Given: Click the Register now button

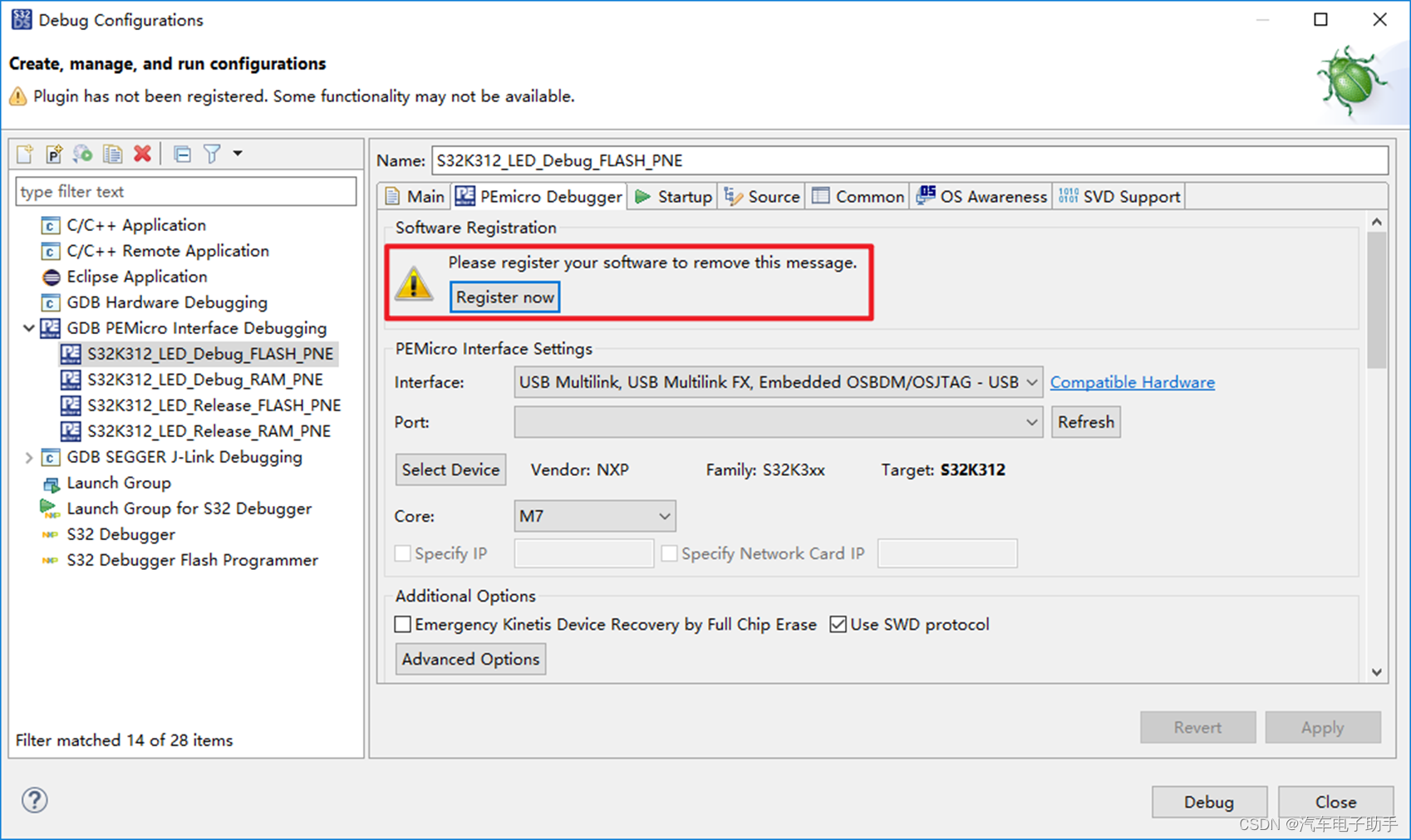Looking at the screenshot, I should point(505,297).
